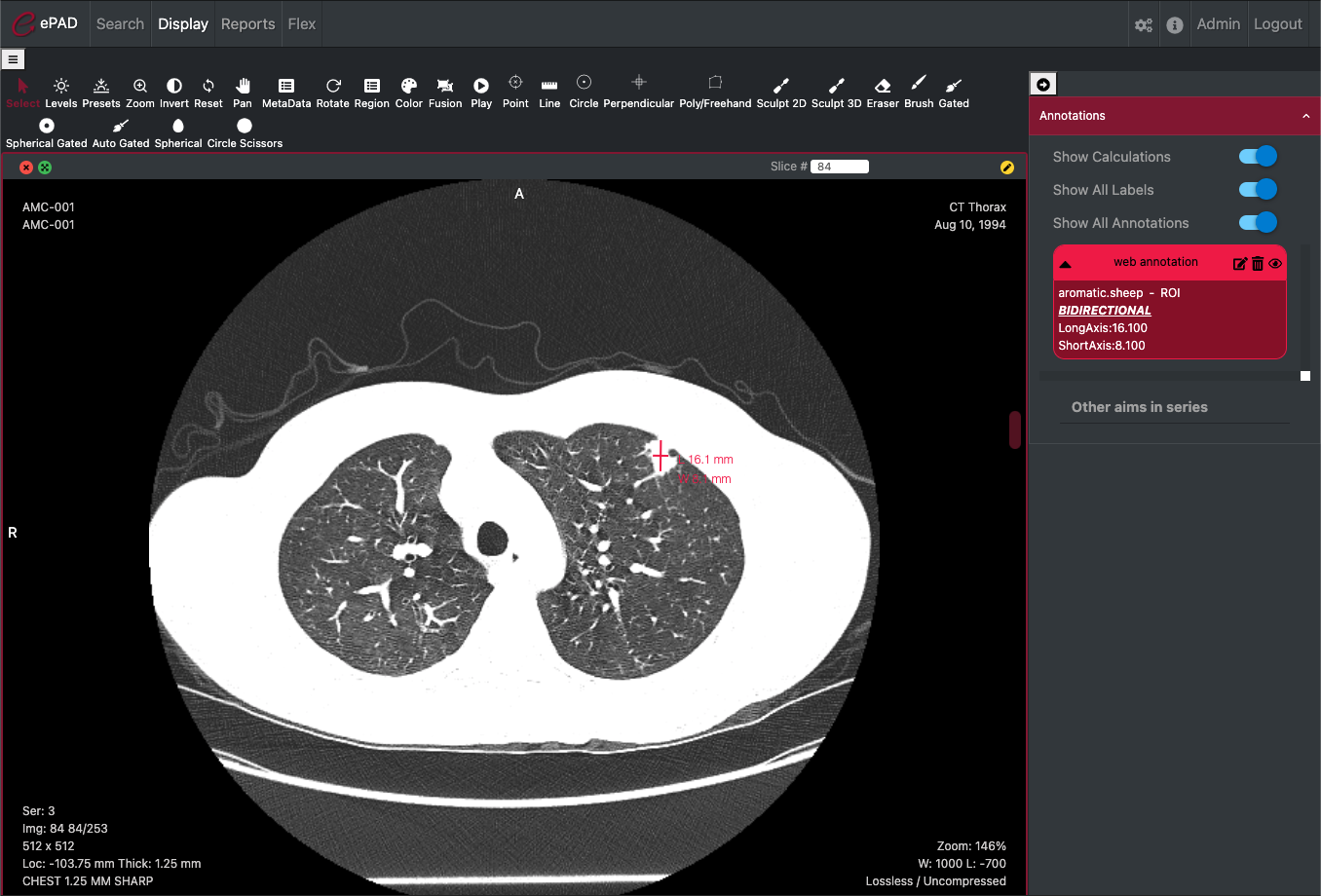Click the Logout link
The height and width of the screenshot is (896, 1321).
click(1277, 23)
